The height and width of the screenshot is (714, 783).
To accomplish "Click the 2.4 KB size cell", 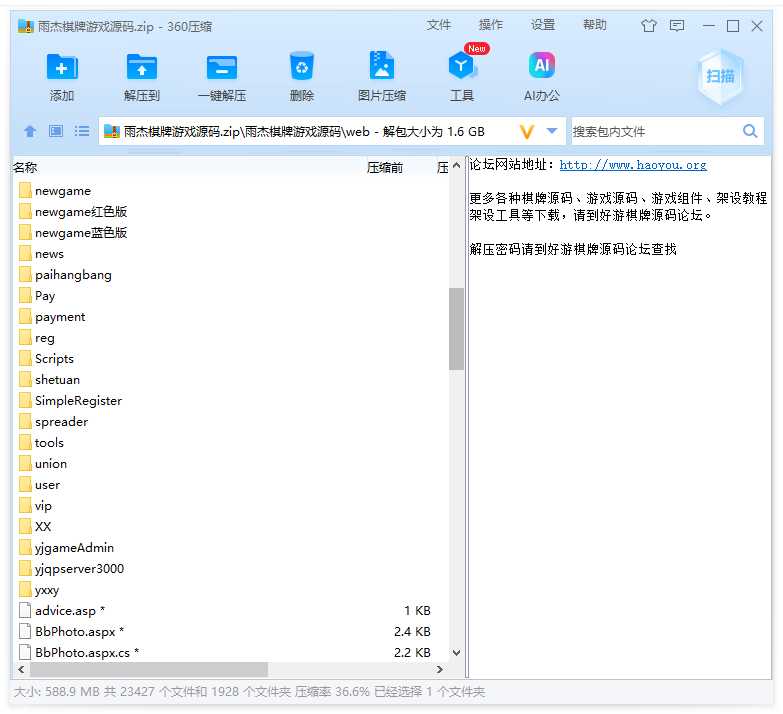I will click(412, 631).
